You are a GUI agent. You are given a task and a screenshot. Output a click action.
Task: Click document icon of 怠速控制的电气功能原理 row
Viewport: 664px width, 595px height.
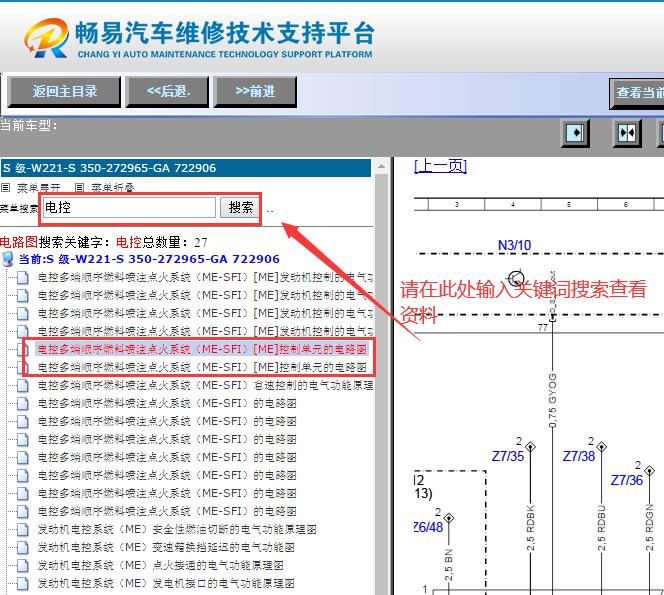click(x=23, y=385)
